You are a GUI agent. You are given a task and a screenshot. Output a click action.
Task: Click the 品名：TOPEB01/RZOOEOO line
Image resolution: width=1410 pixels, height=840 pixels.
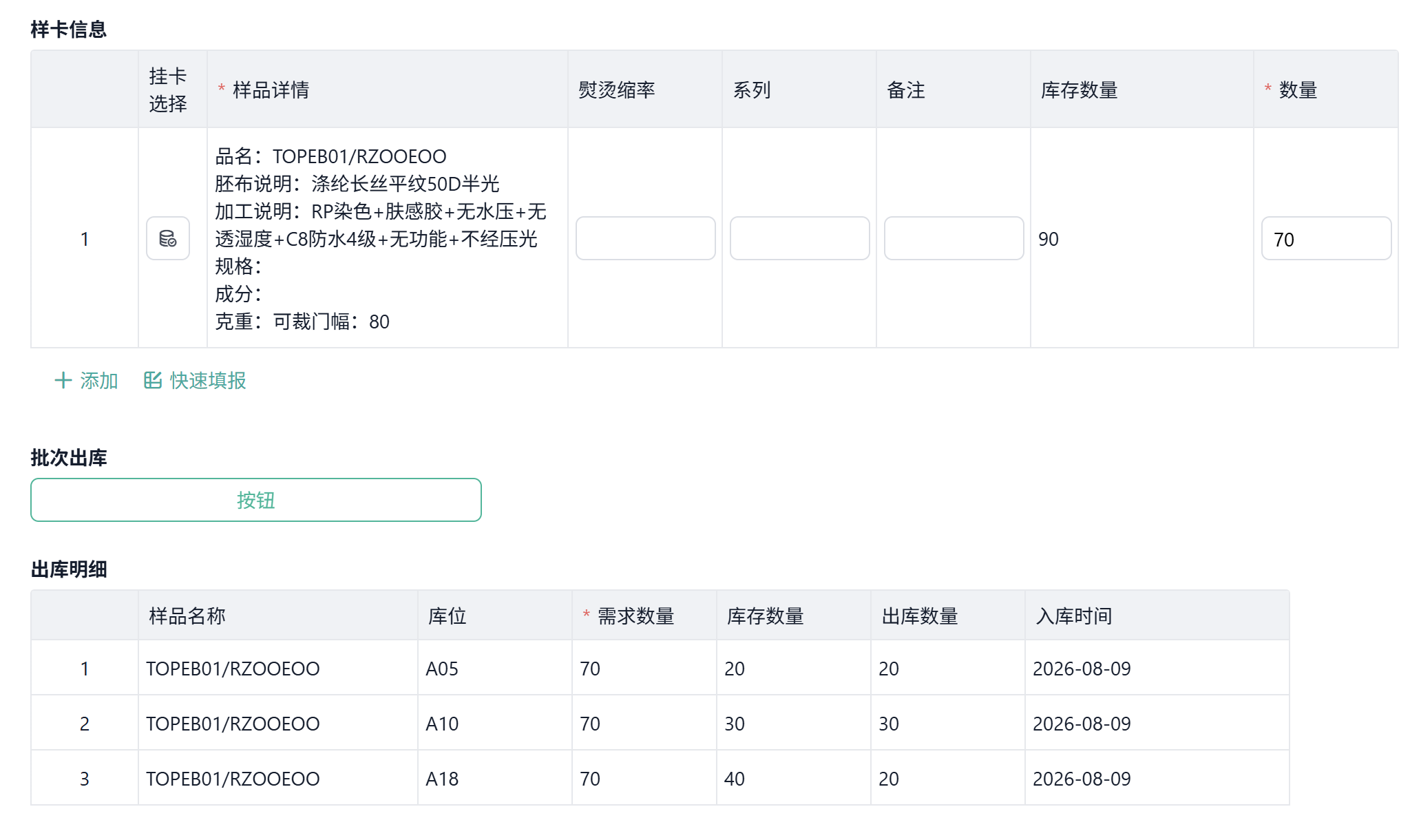(x=330, y=156)
